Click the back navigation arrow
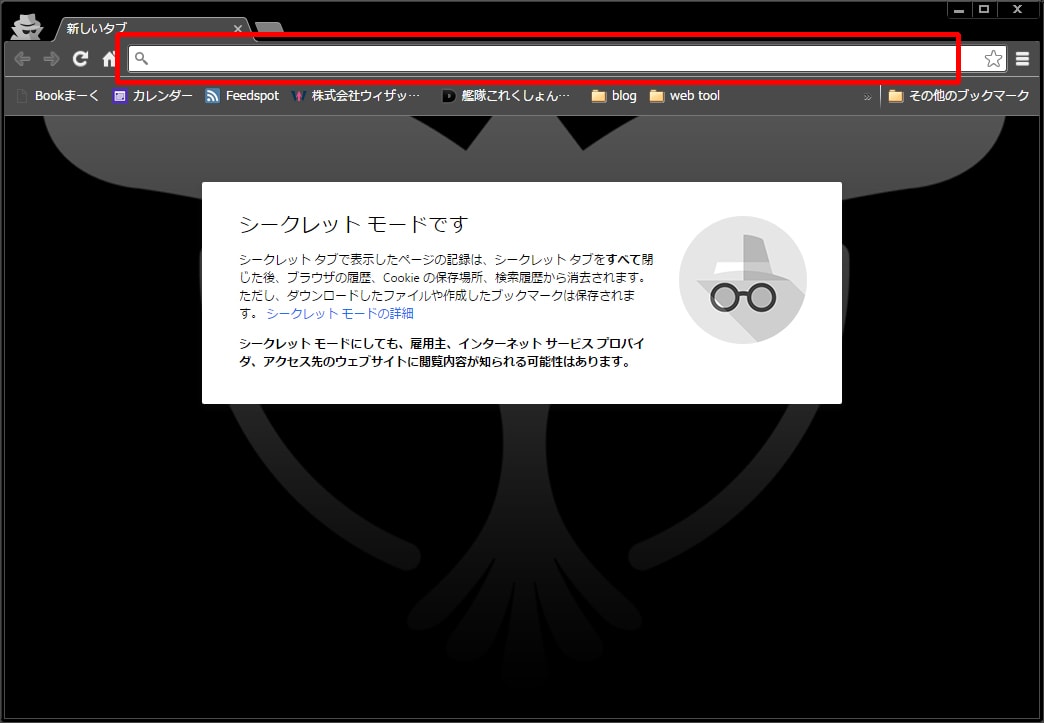The height and width of the screenshot is (723, 1044). pyautogui.click(x=21, y=58)
